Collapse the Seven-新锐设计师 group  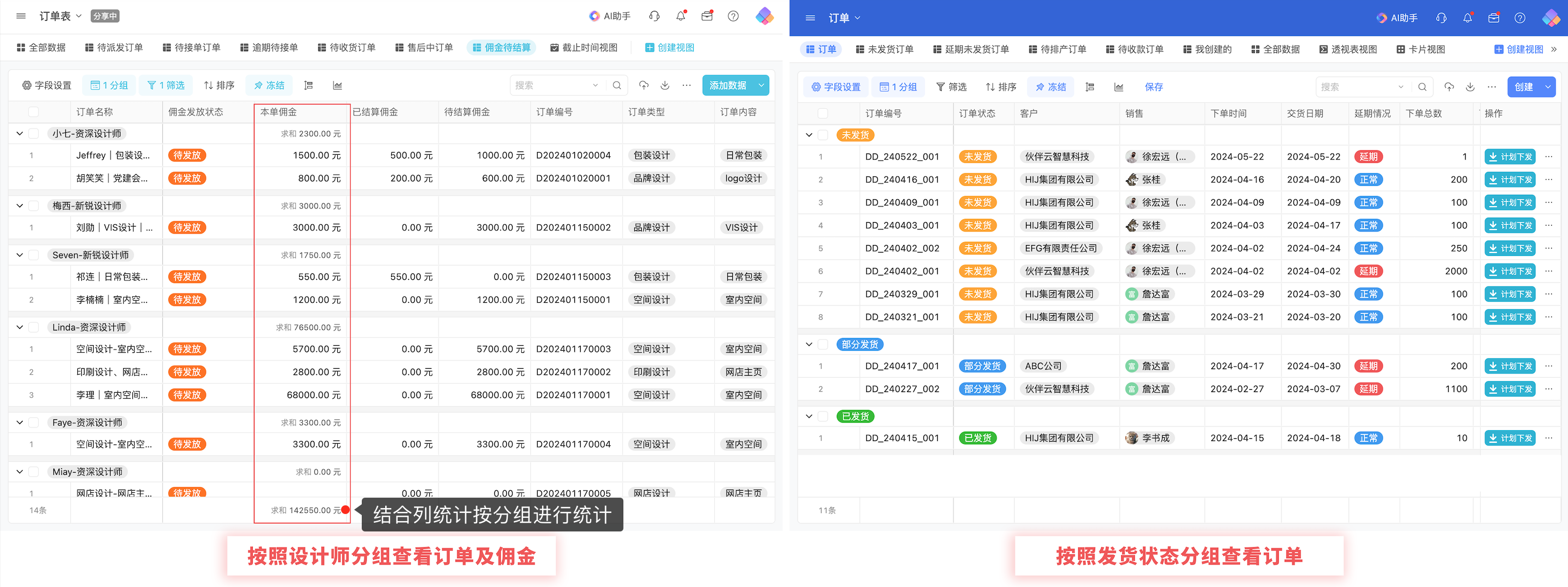coord(20,255)
